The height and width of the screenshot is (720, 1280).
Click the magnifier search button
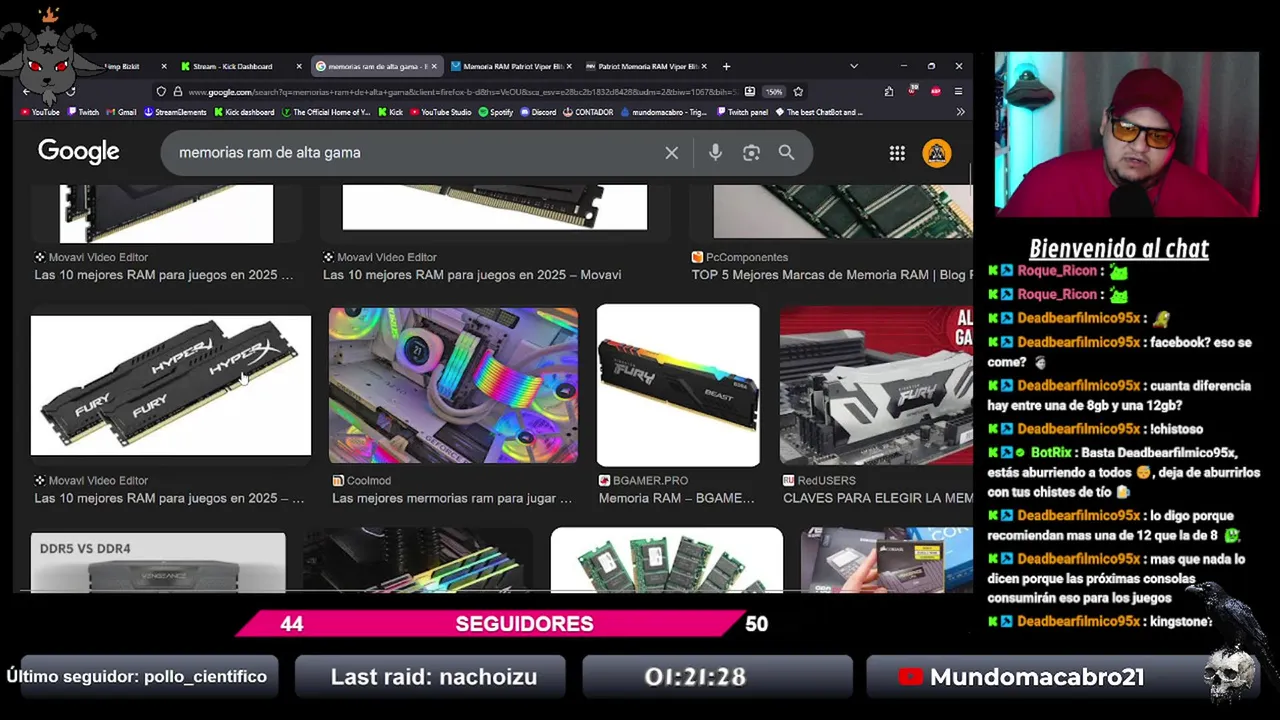pyautogui.click(x=787, y=153)
